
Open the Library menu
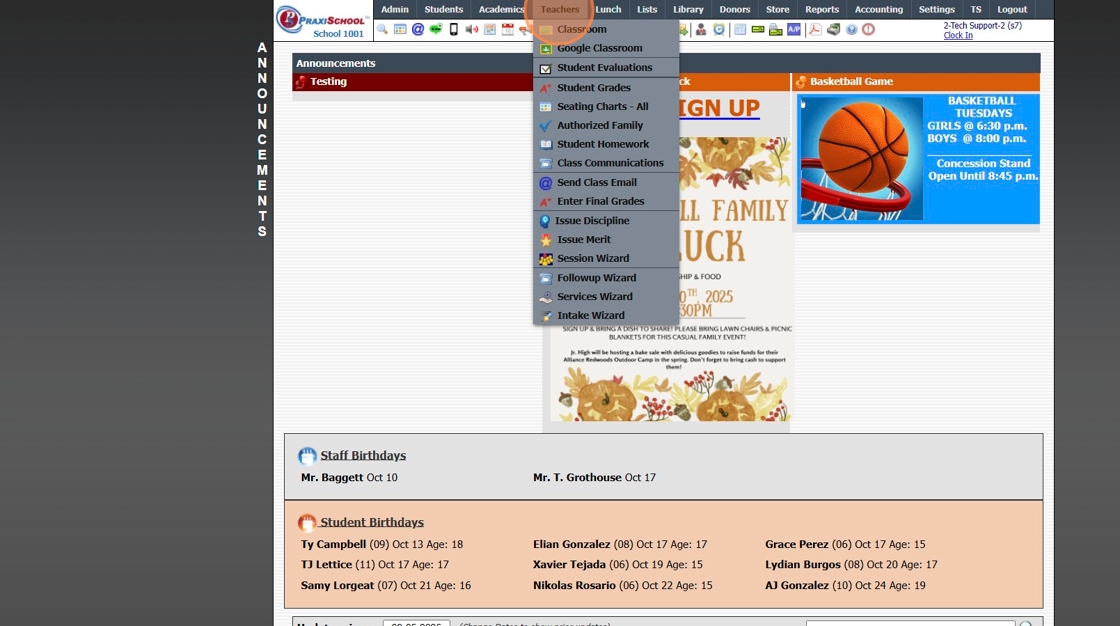(688, 9)
